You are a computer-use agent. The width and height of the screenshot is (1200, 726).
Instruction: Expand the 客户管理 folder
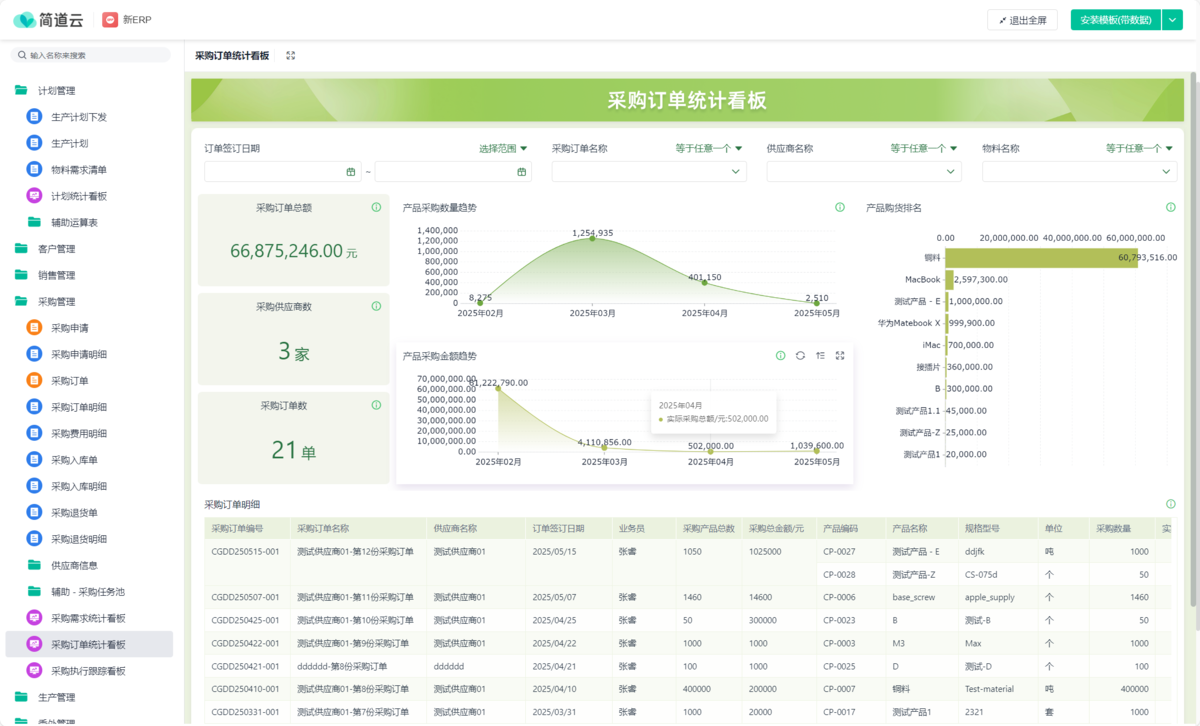tap(57, 249)
